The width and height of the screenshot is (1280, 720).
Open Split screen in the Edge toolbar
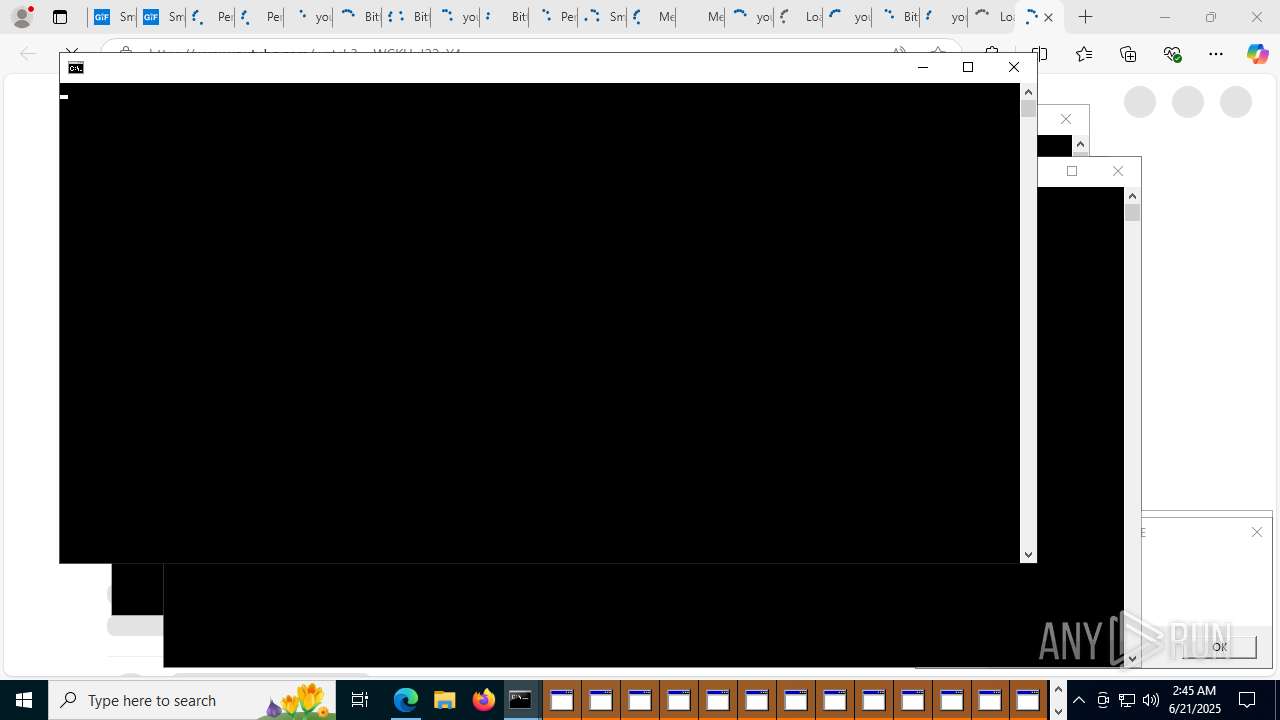pyautogui.click(x=1040, y=54)
